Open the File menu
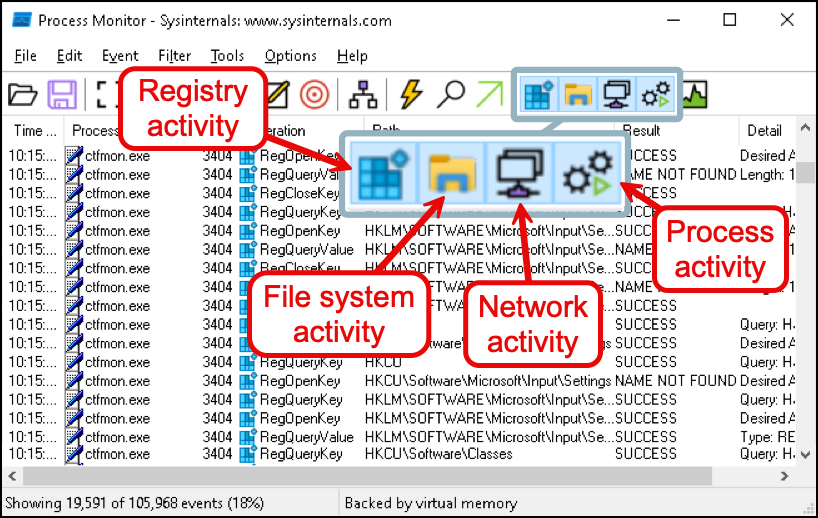 coord(26,55)
